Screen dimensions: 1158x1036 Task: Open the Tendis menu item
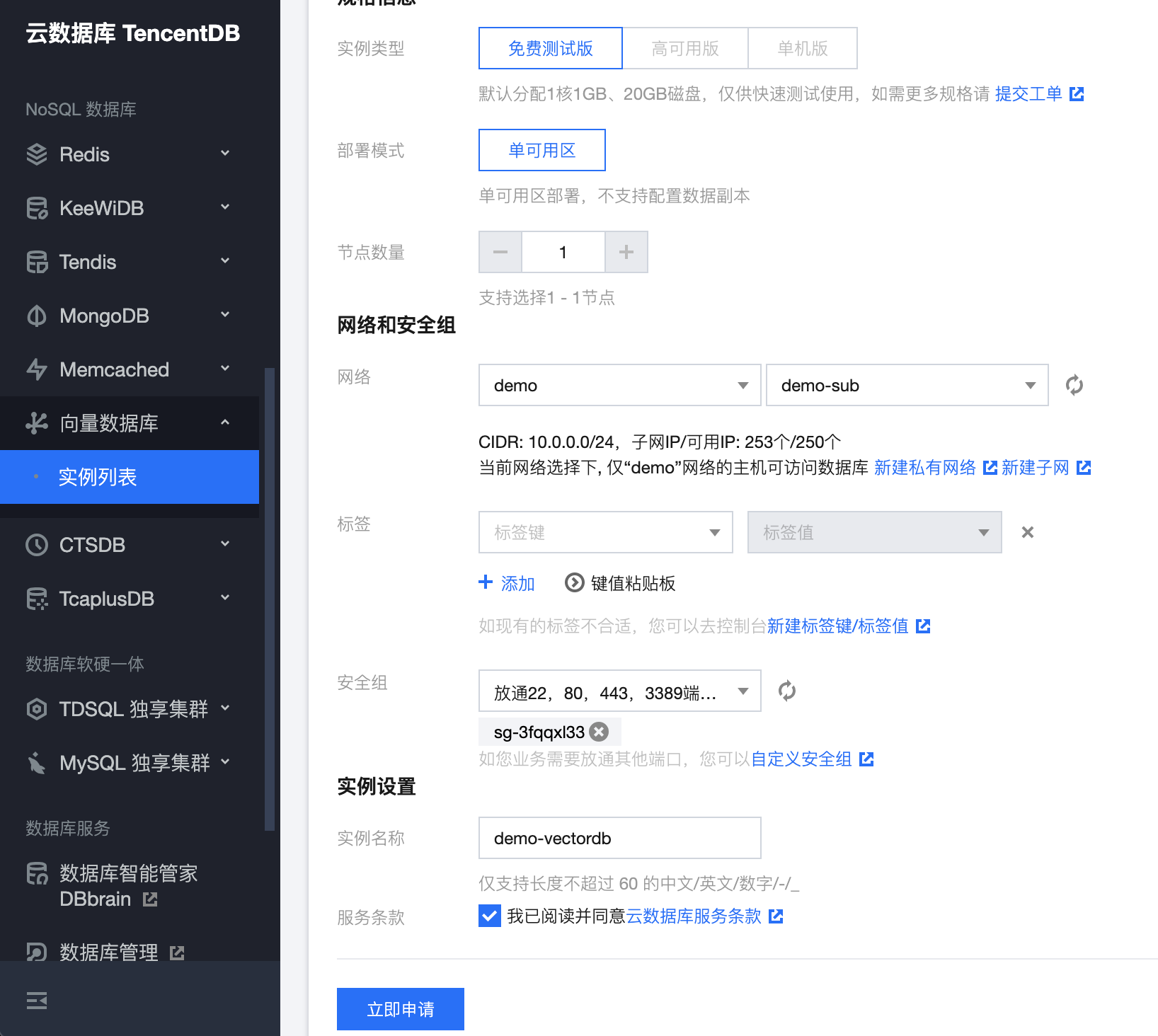130,262
